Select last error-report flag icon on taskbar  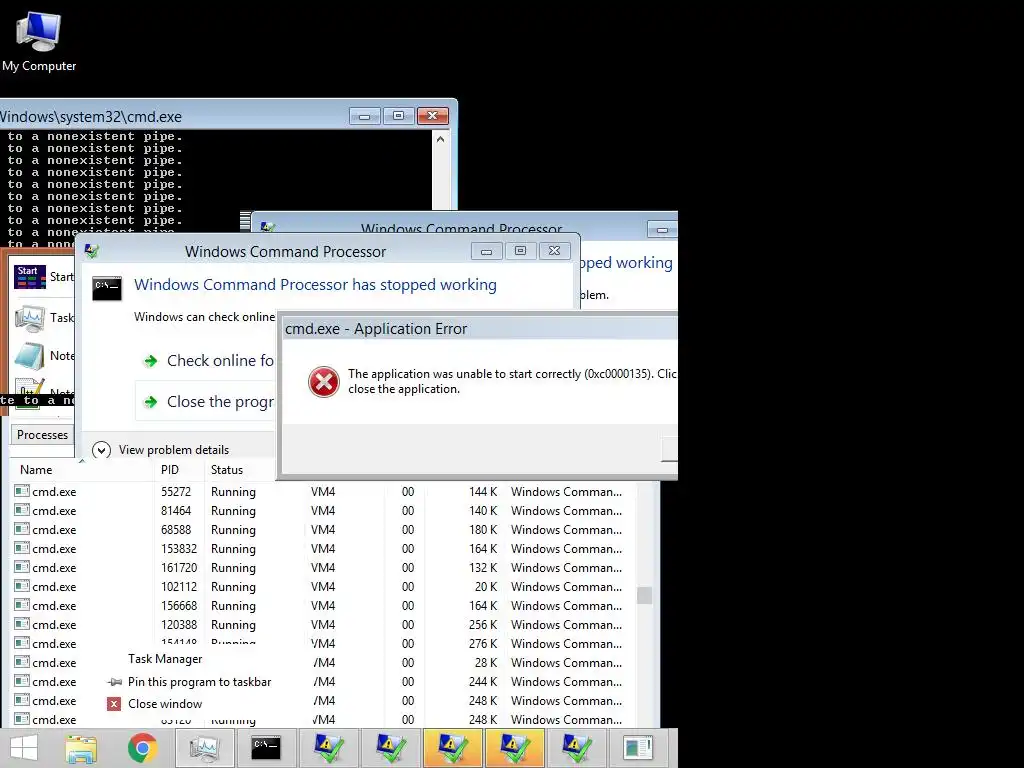tap(576, 748)
